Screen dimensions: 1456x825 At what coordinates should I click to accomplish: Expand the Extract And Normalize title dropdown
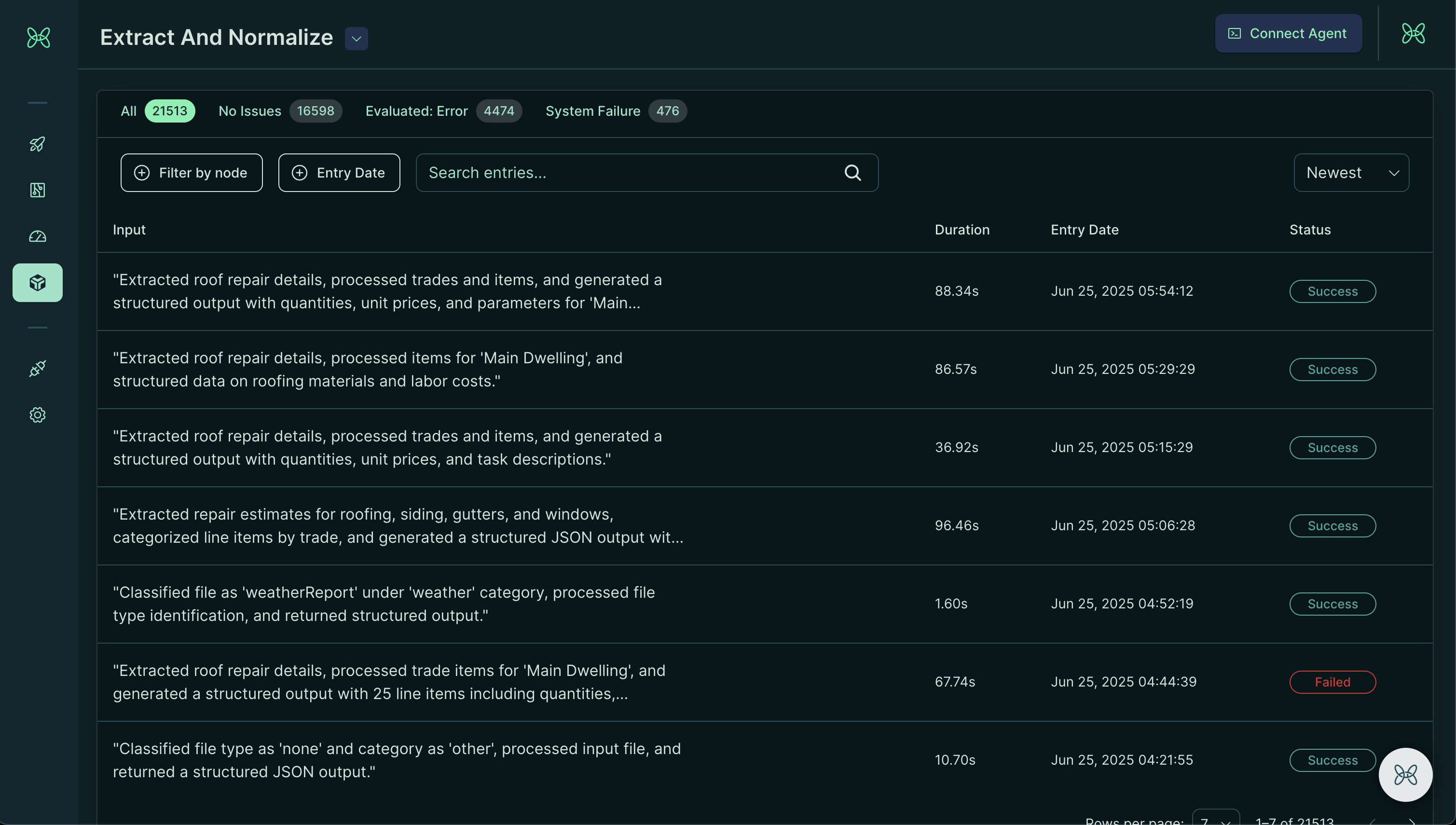(x=357, y=39)
